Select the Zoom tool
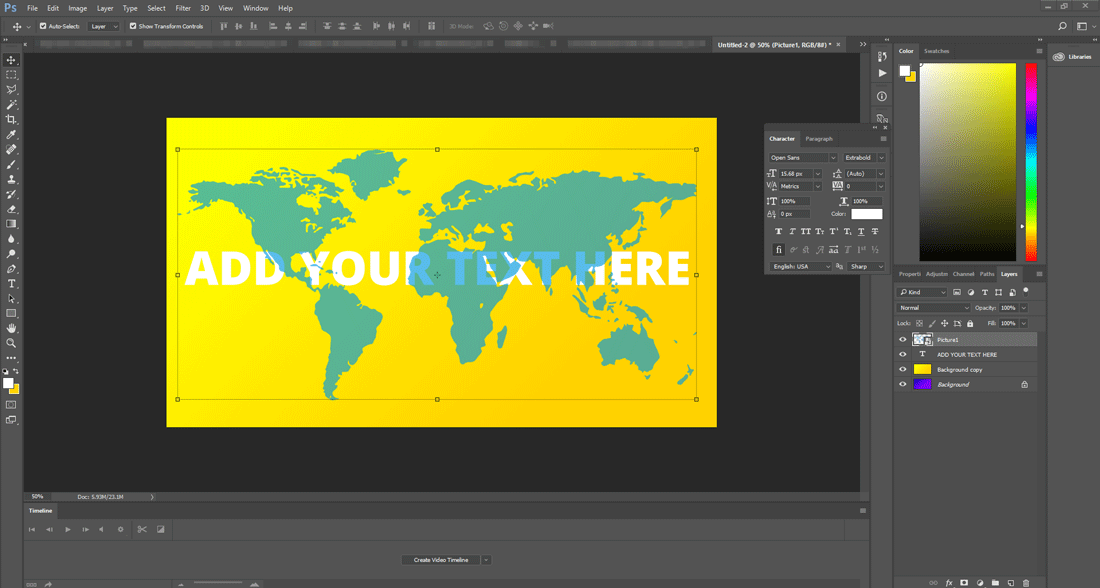The height and width of the screenshot is (588, 1100). pyautogui.click(x=11, y=343)
